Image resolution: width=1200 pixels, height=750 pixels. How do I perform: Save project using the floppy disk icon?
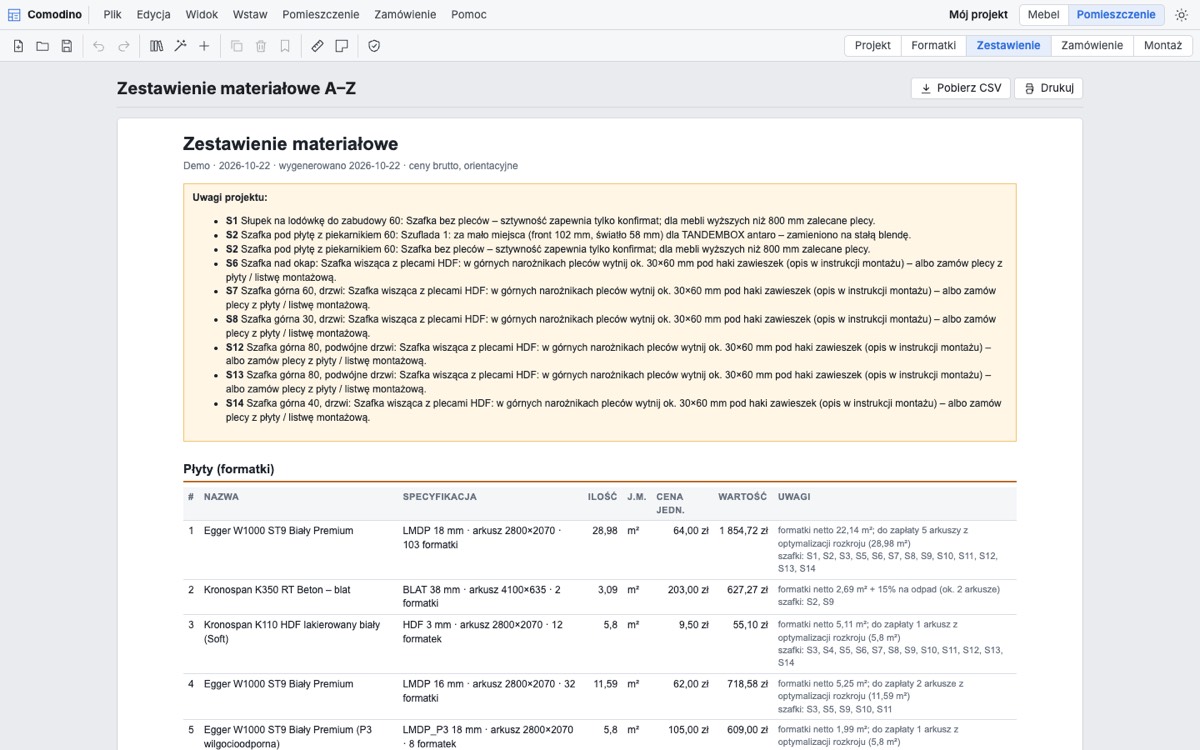point(66,46)
